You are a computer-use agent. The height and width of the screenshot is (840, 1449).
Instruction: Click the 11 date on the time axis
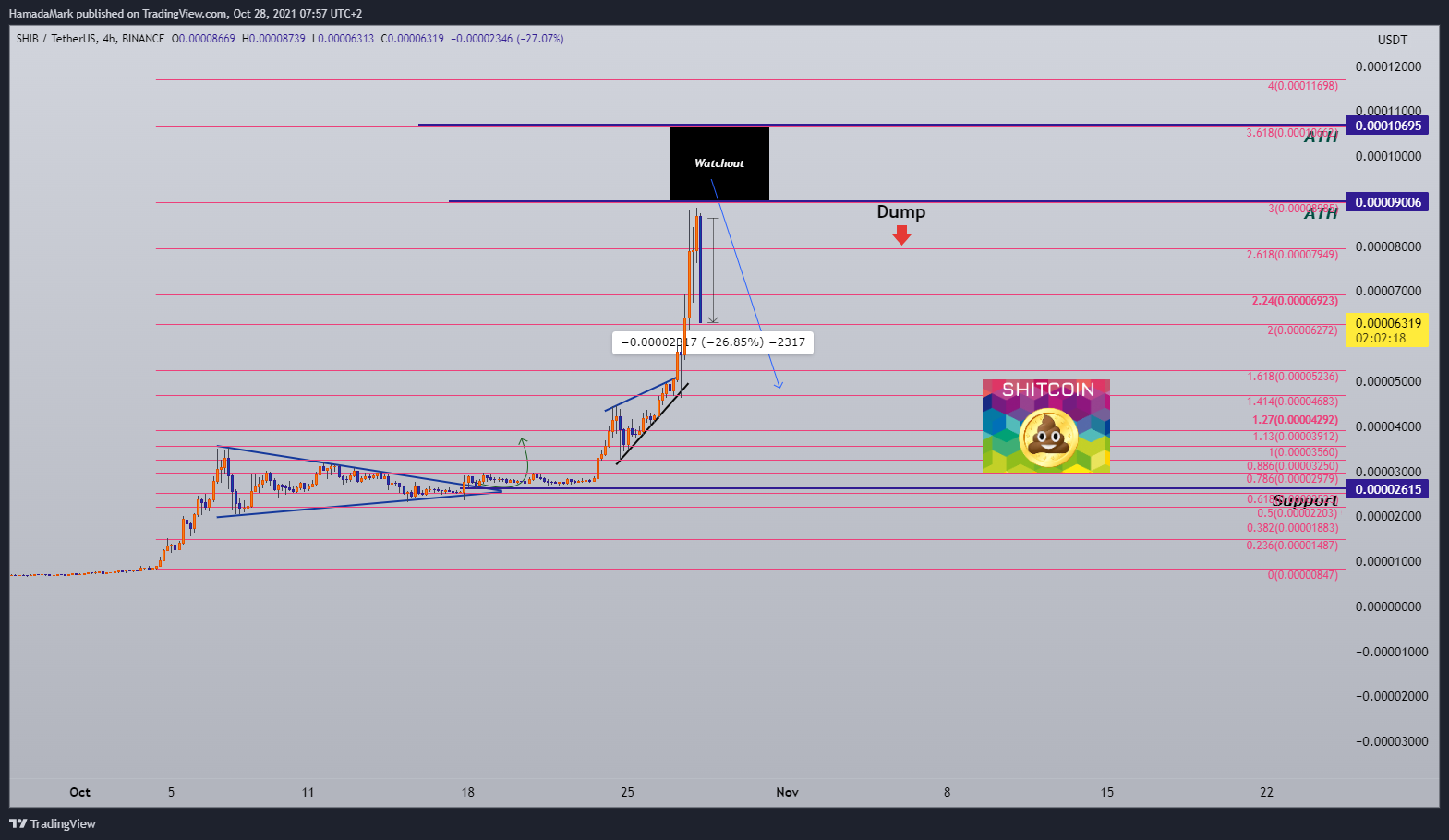click(x=308, y=792)
